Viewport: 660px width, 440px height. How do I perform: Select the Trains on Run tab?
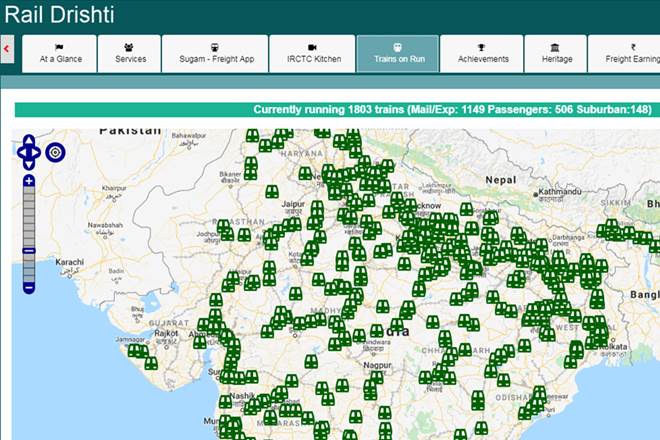click(x=398, y=53)
